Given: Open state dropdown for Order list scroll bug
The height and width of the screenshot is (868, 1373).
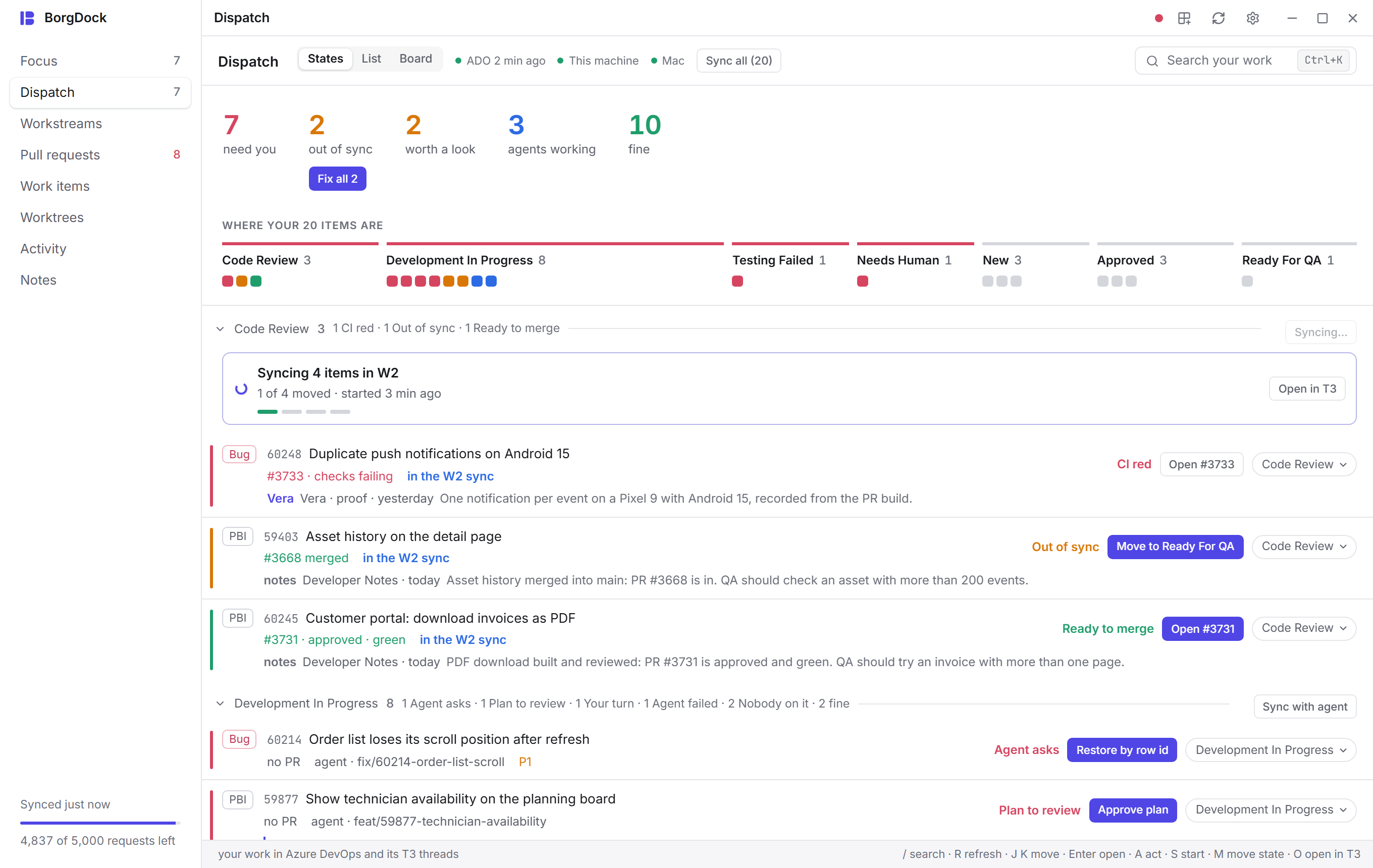Looking at the screenshot, I should coord(1271,750).
